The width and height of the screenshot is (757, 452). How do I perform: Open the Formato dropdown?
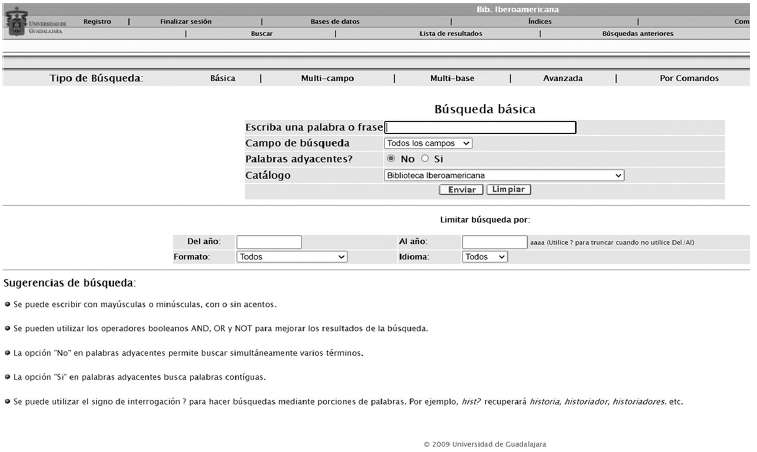coord(292,257)
